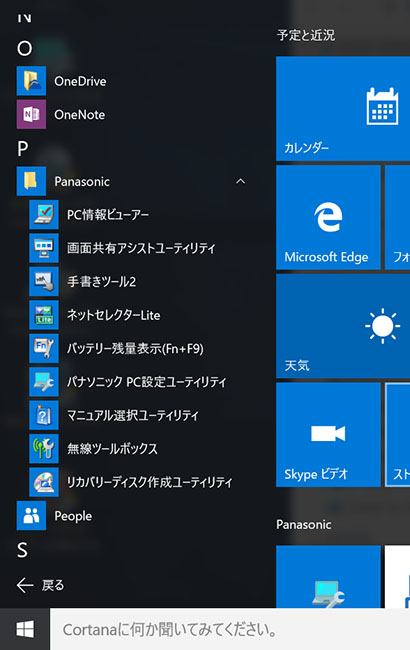Click the 画面共有アシストユーティリティ label
410x650 pixels.
(141, 248)
